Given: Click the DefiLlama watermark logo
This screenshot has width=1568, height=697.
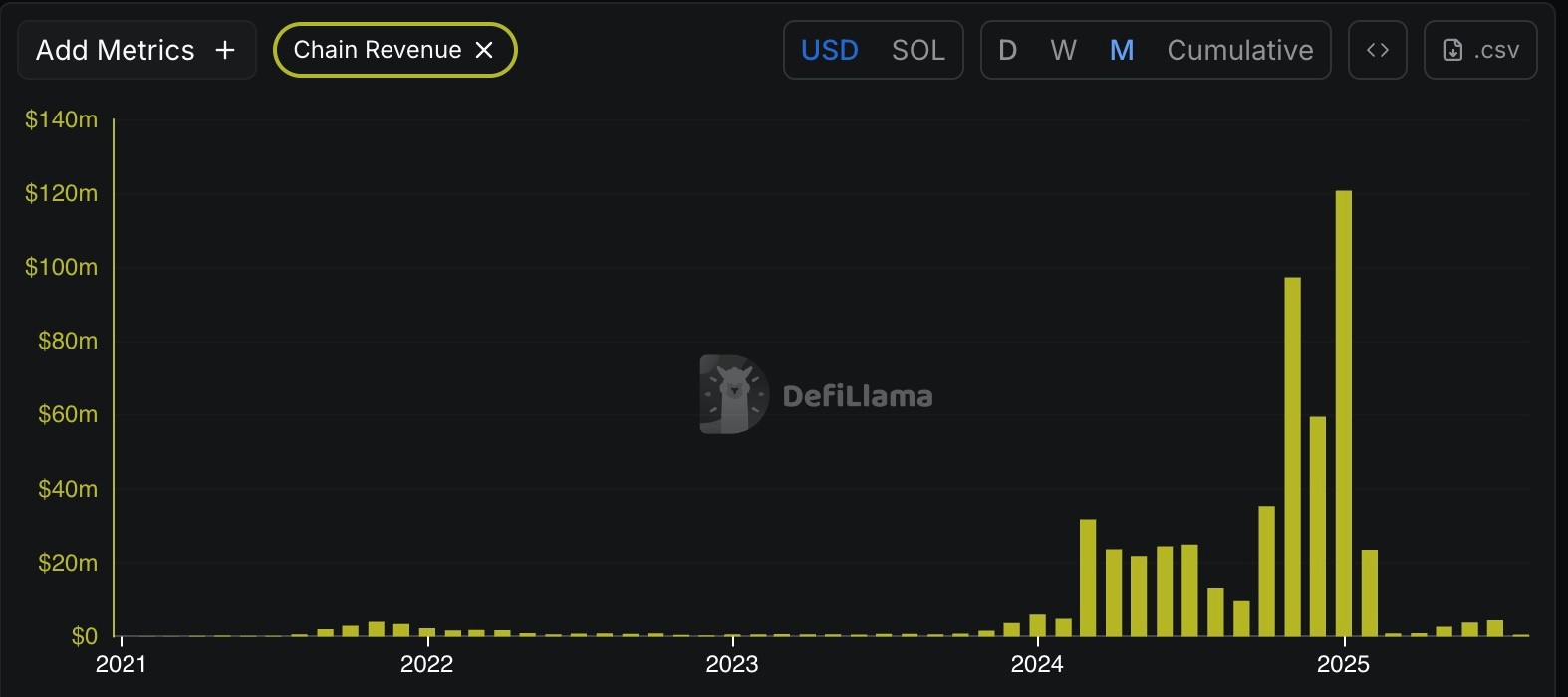Looking at the screenshot, I should coord(733,394).
